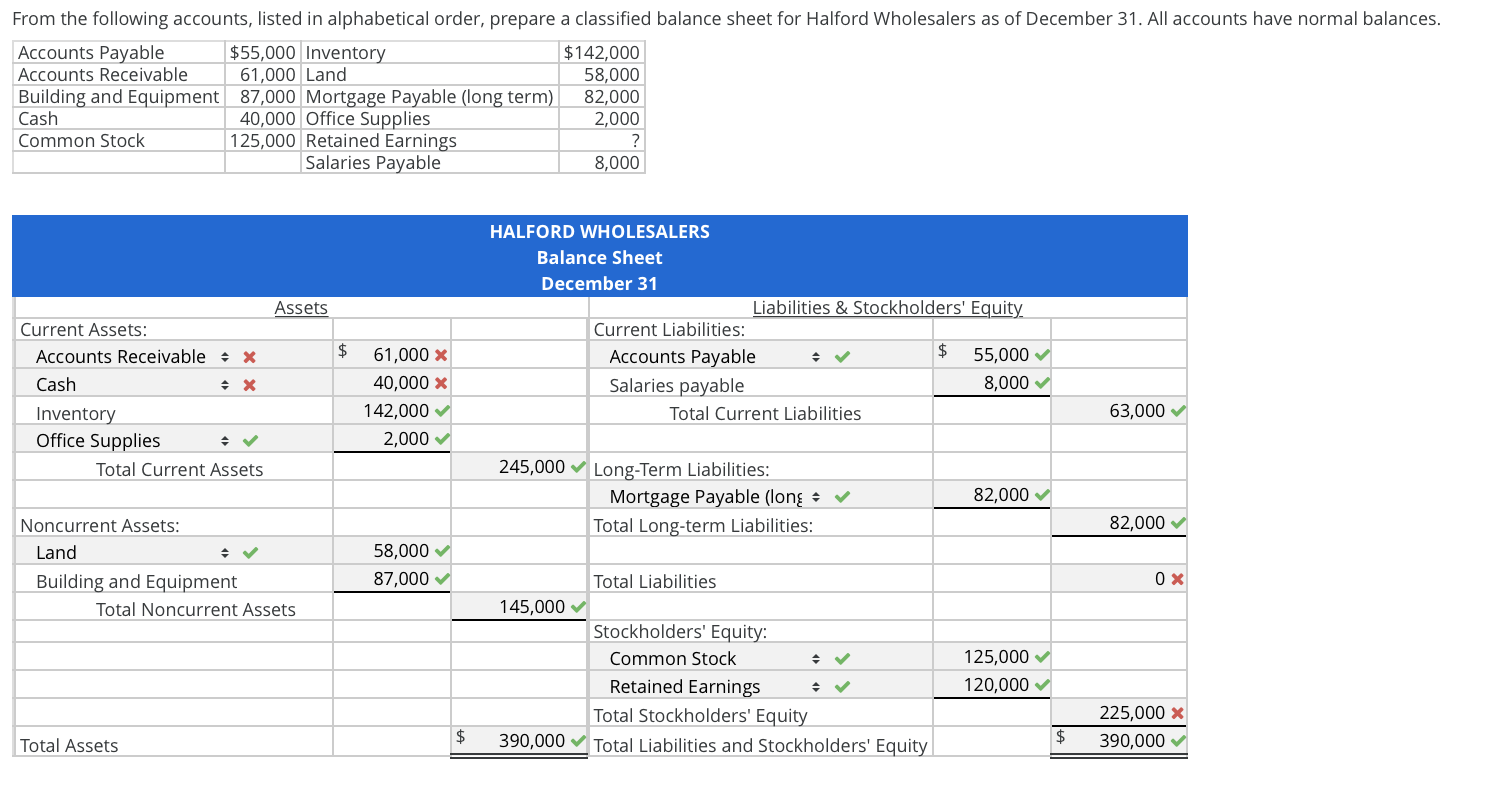The width and height of the screenshot is (1498, 804).
Task: Click the green check next to 142,000
Action: [x=441, y=411]
